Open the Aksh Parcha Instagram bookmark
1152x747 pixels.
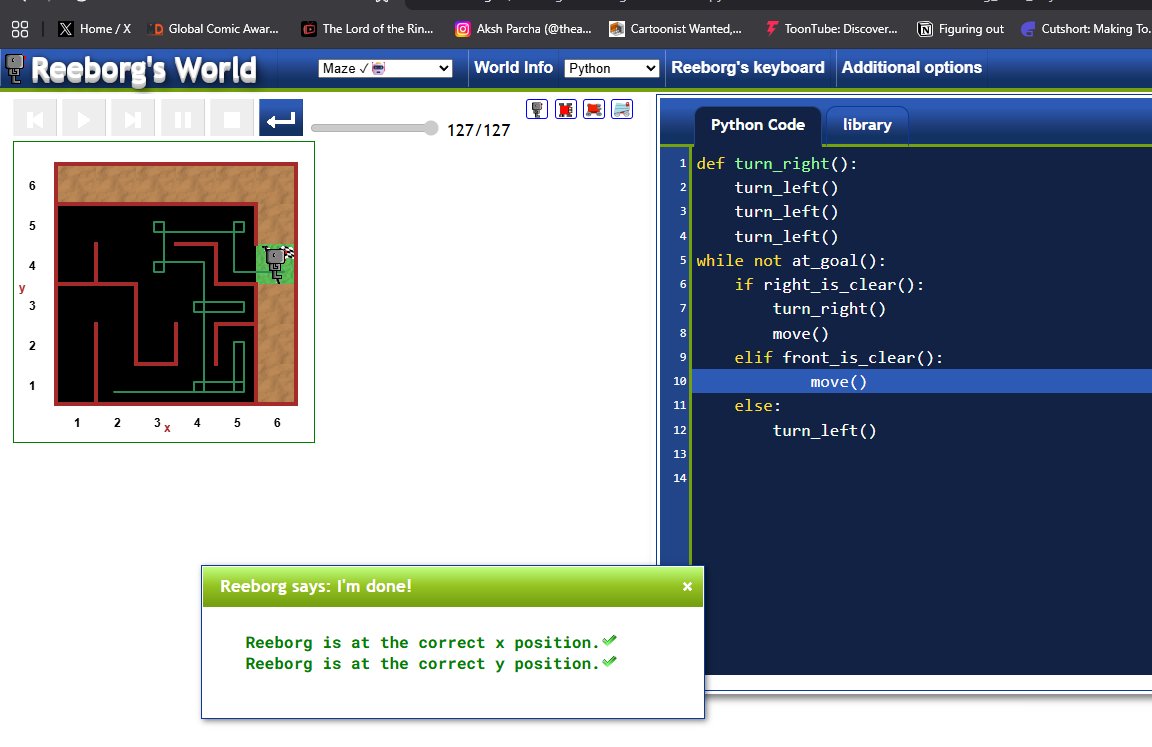pos(523,29)
